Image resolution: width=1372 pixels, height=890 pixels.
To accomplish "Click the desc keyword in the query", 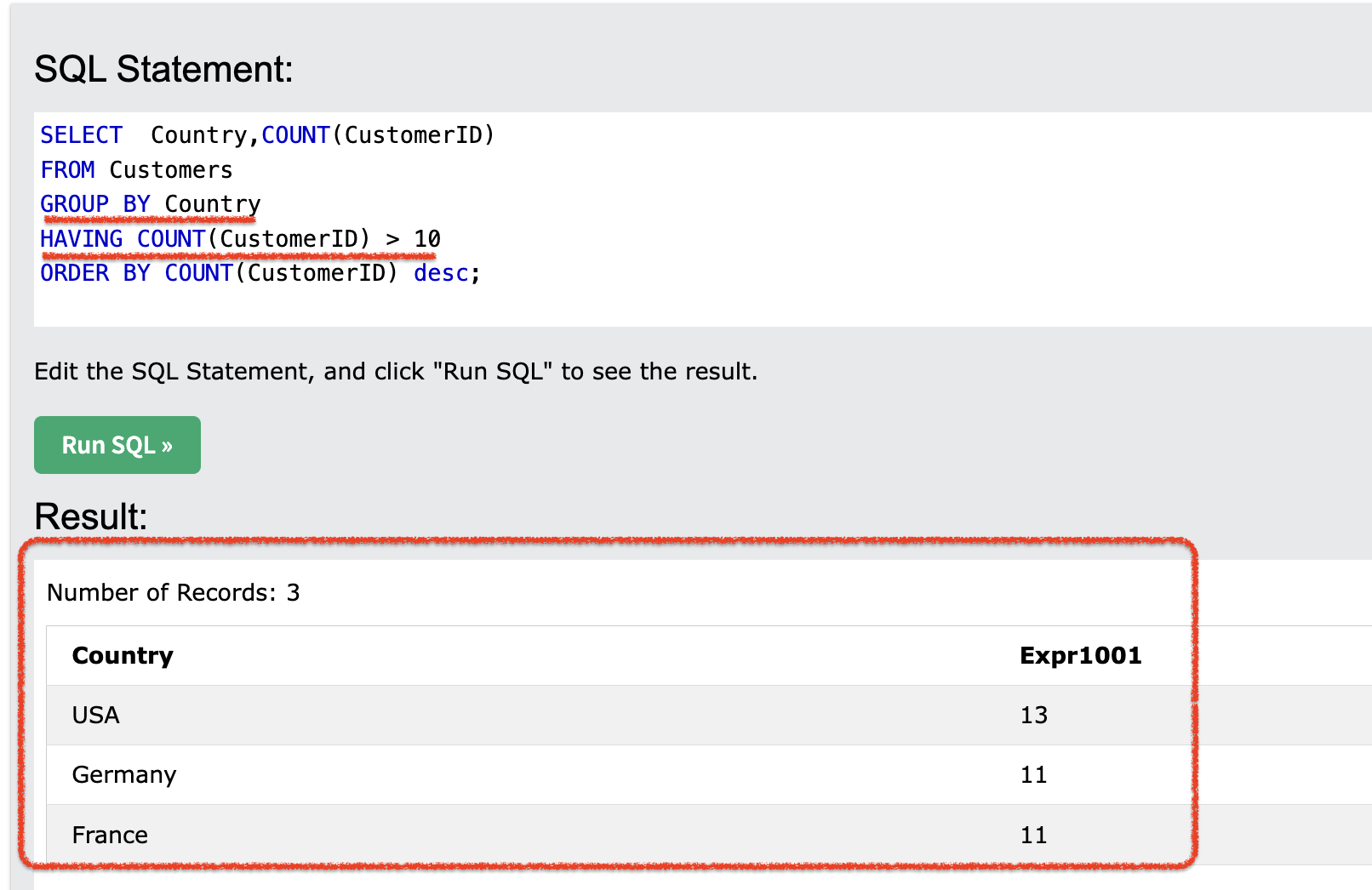I will (x=440, y=273).
